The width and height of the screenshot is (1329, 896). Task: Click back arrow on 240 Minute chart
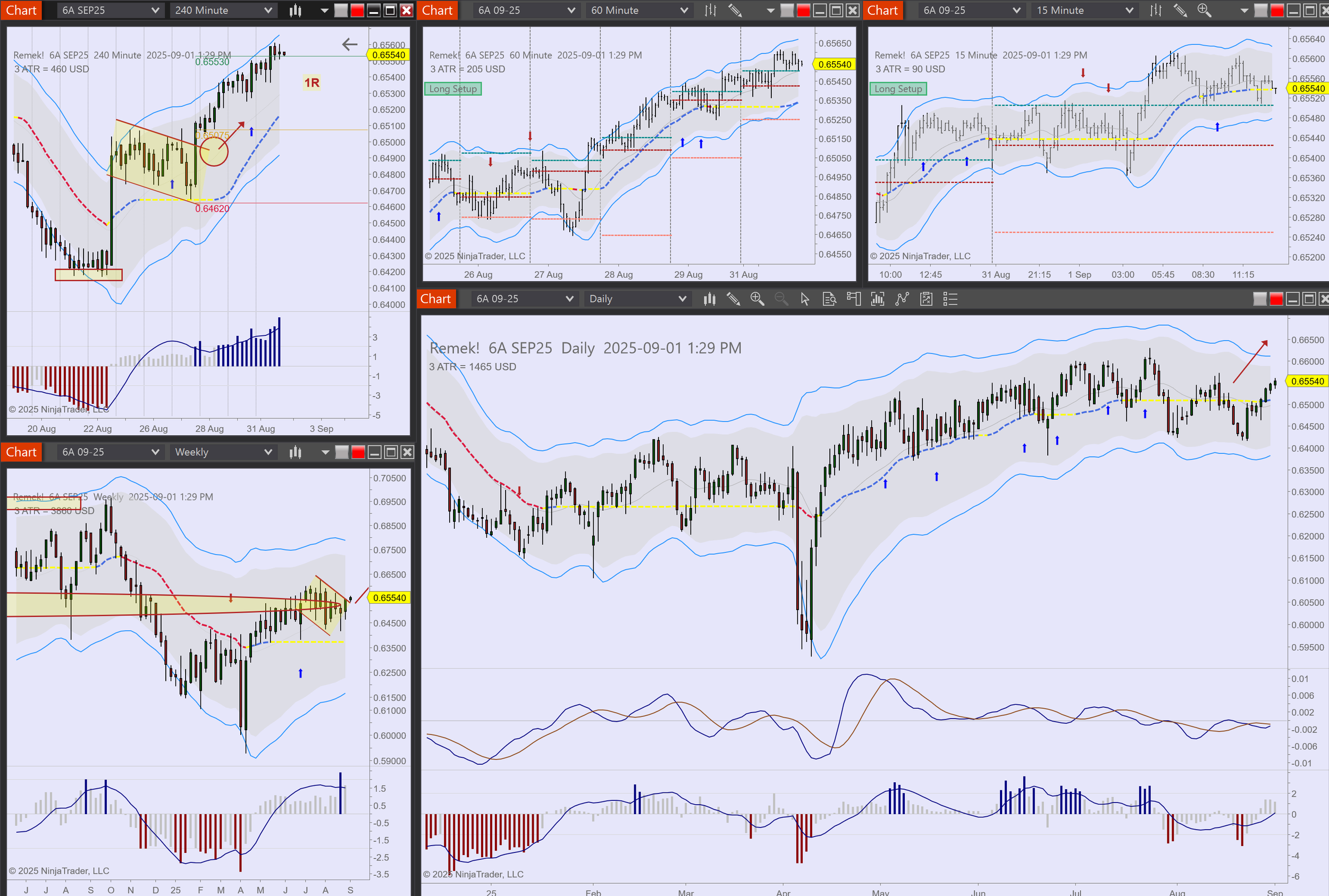coord(349,44)
